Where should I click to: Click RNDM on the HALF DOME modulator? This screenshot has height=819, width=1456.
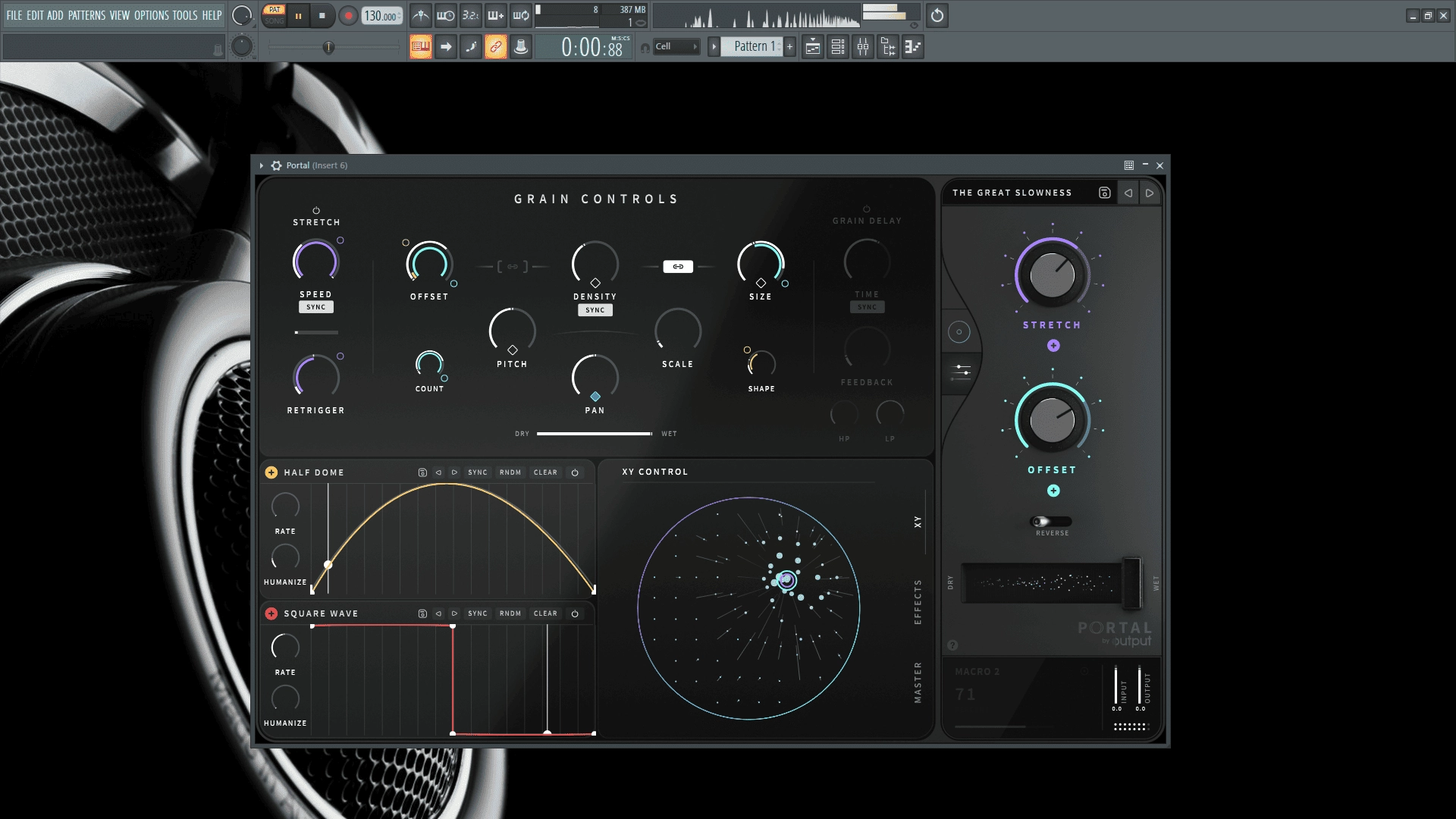tap(510, 472)
